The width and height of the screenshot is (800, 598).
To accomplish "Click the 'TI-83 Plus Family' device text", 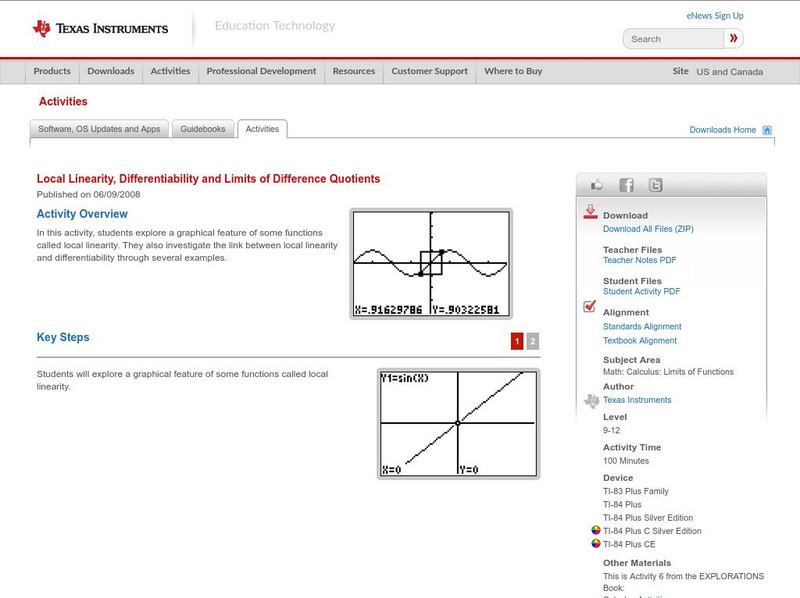I will [636, 491].
